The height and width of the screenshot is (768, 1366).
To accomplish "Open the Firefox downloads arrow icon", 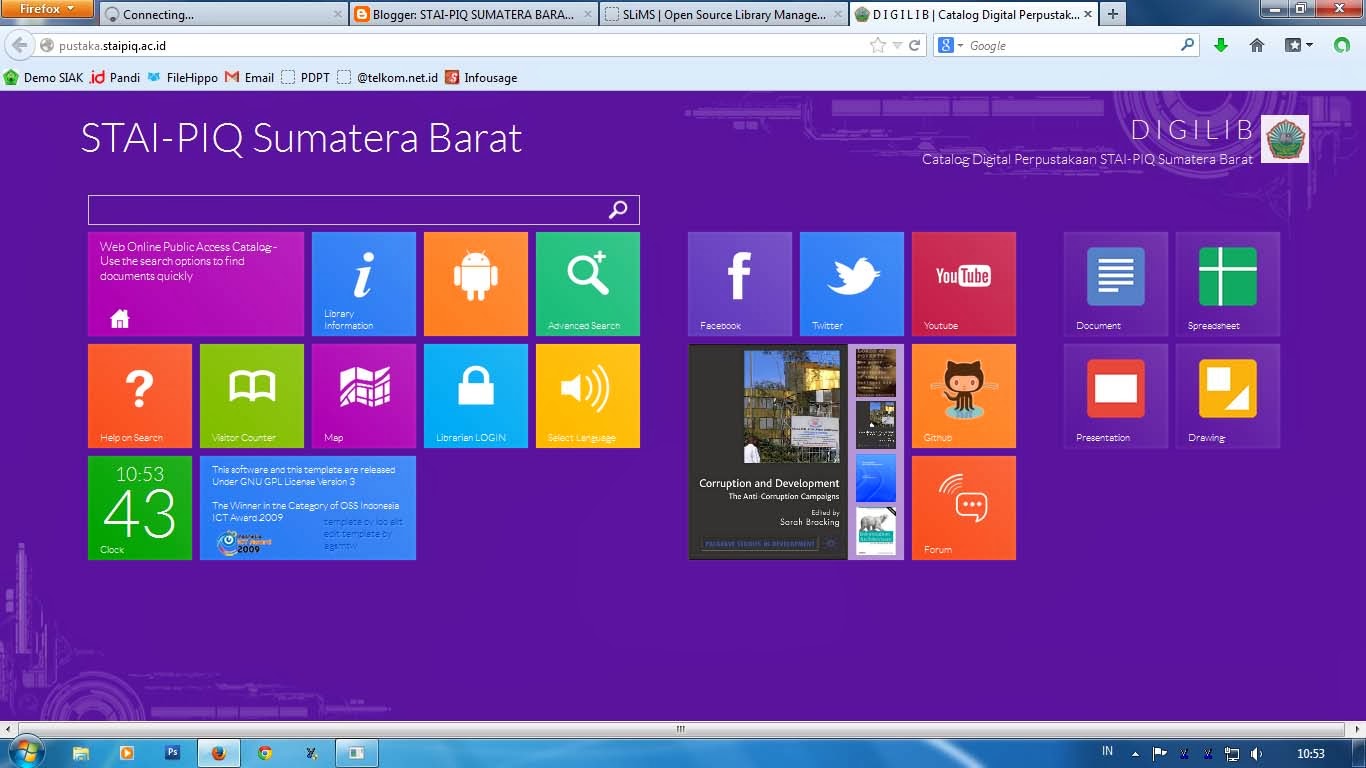I will [x=1220, y=45].
